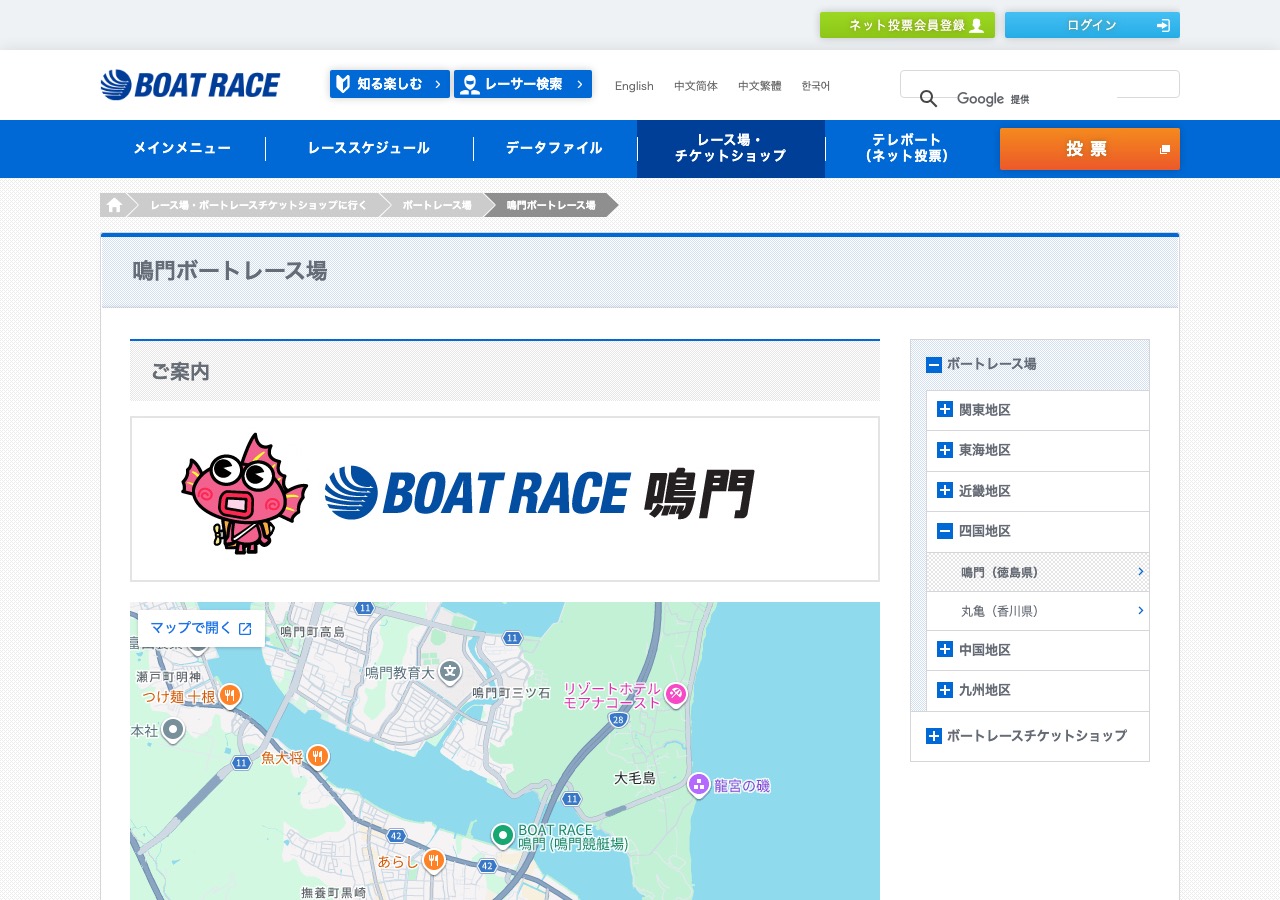
Task: Open the レーススケジュール nav item
Action: point(369,148)
